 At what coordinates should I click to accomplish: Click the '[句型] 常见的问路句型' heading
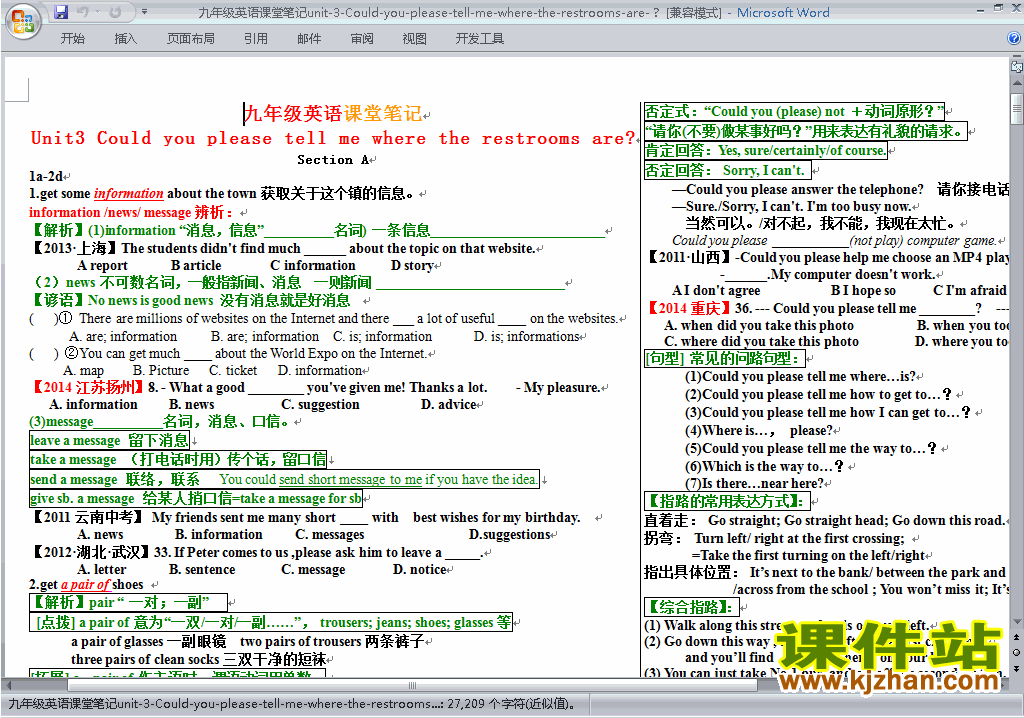coord(724,359)
